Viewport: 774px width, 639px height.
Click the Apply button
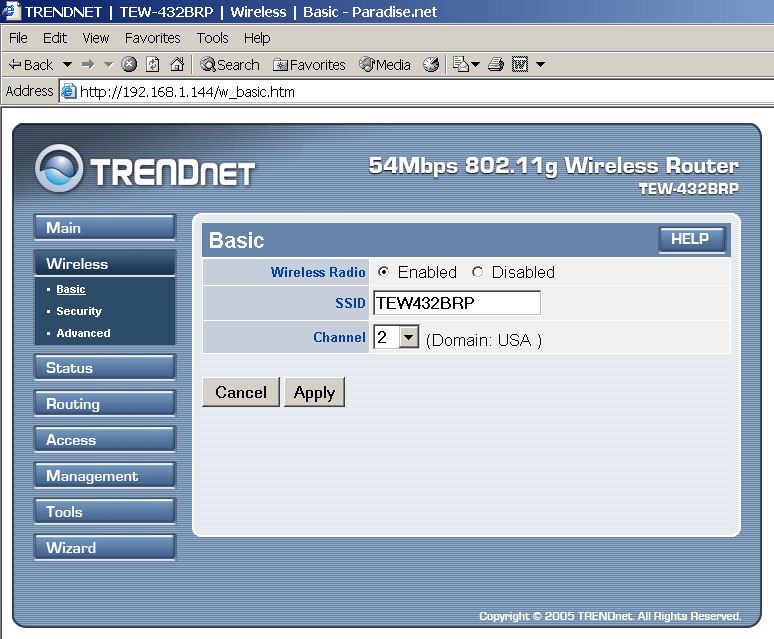(314, 392)
